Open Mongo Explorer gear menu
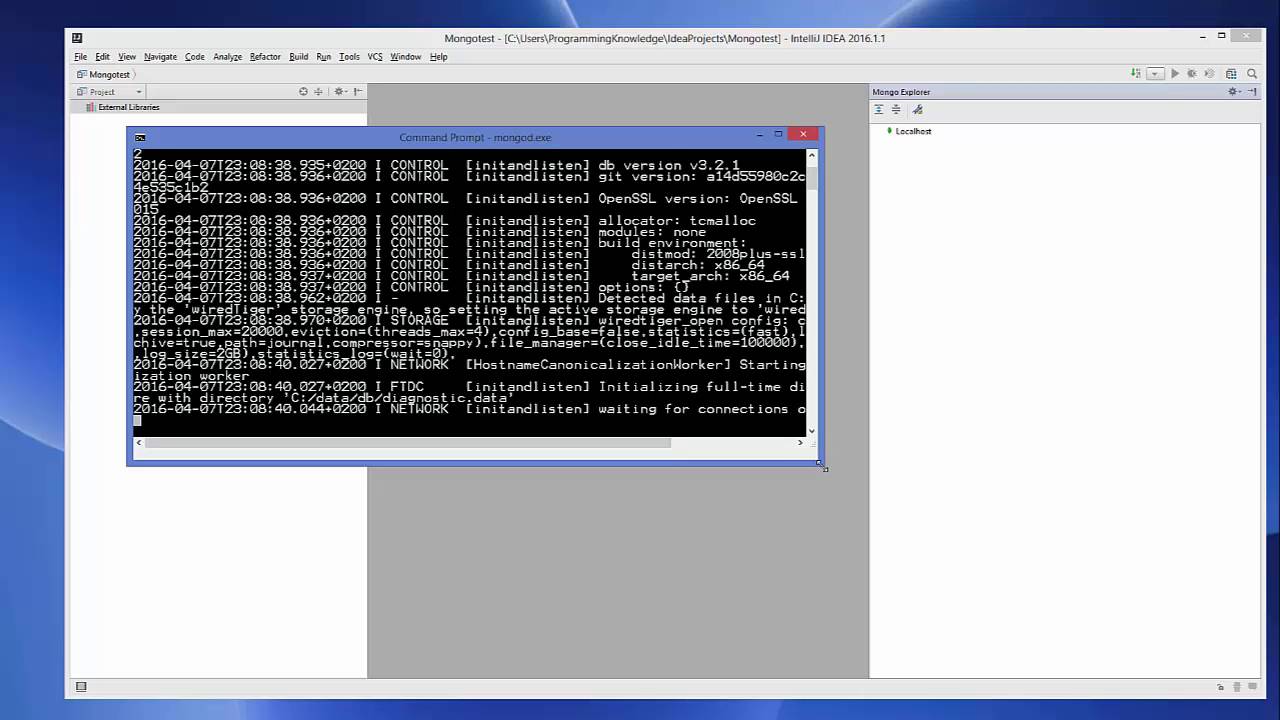The height and width of the screenshot is (720, 1280). point(1234,92)
